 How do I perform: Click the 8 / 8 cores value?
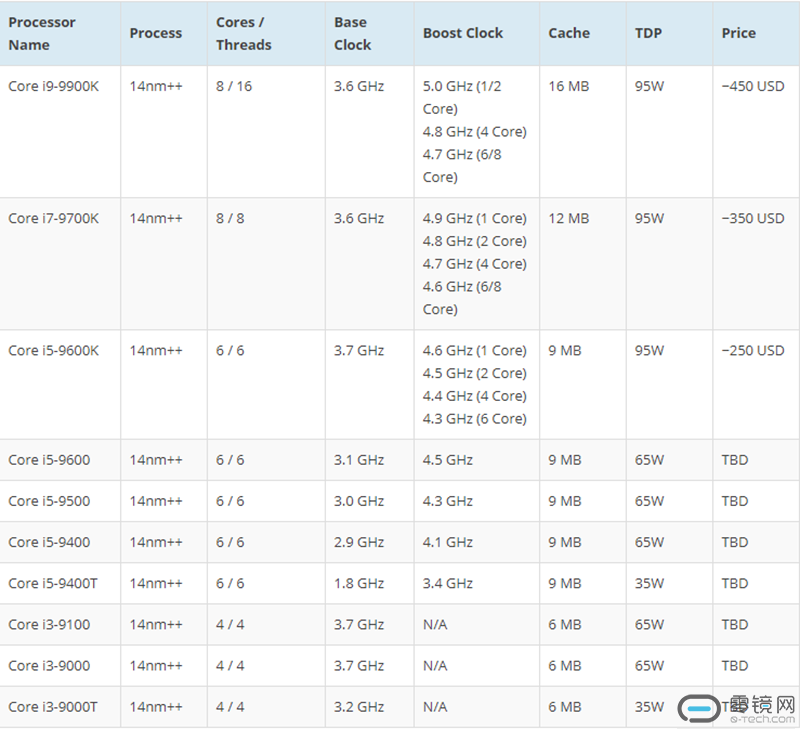(x=230, y=218)
